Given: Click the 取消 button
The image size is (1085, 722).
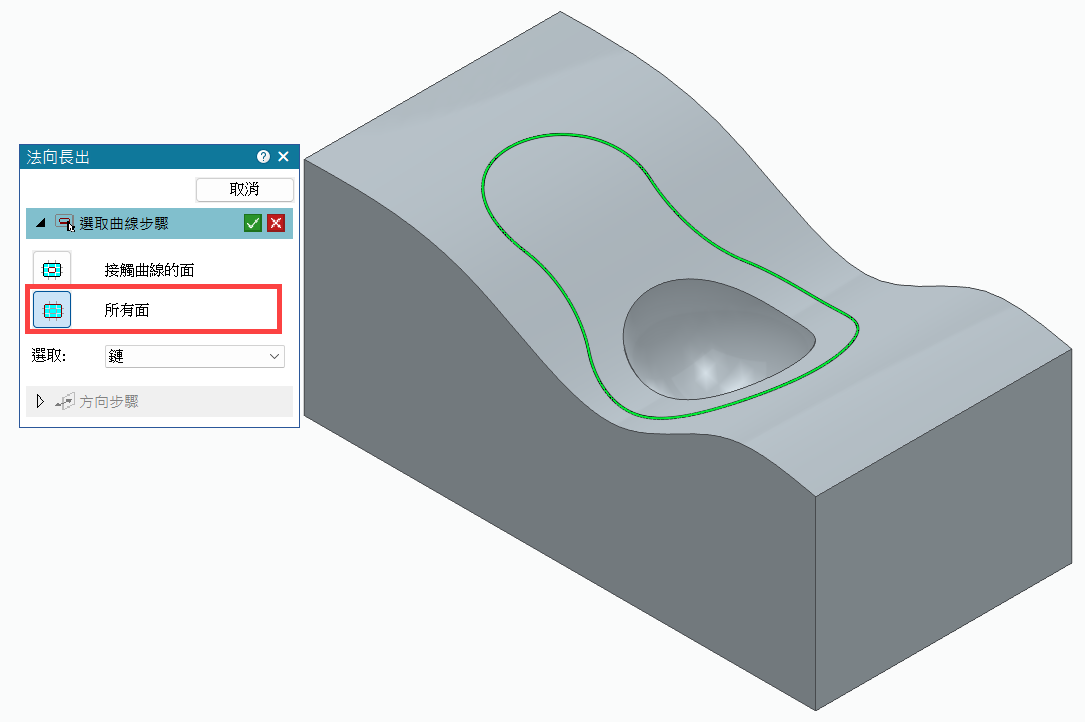Looking at the screenshot, I should pos(244,189).
